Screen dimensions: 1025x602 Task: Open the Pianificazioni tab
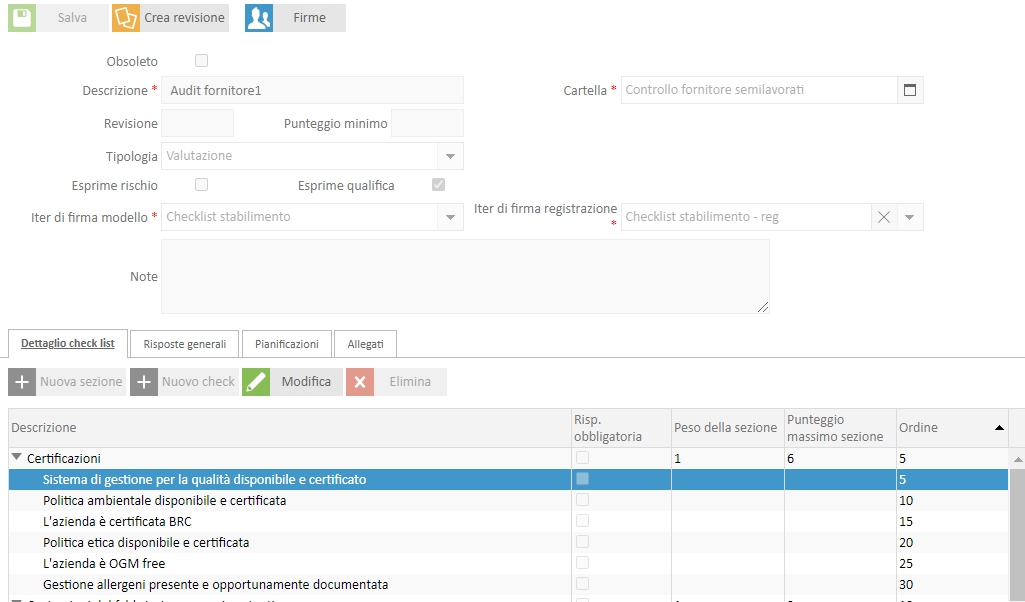point(287,344)
